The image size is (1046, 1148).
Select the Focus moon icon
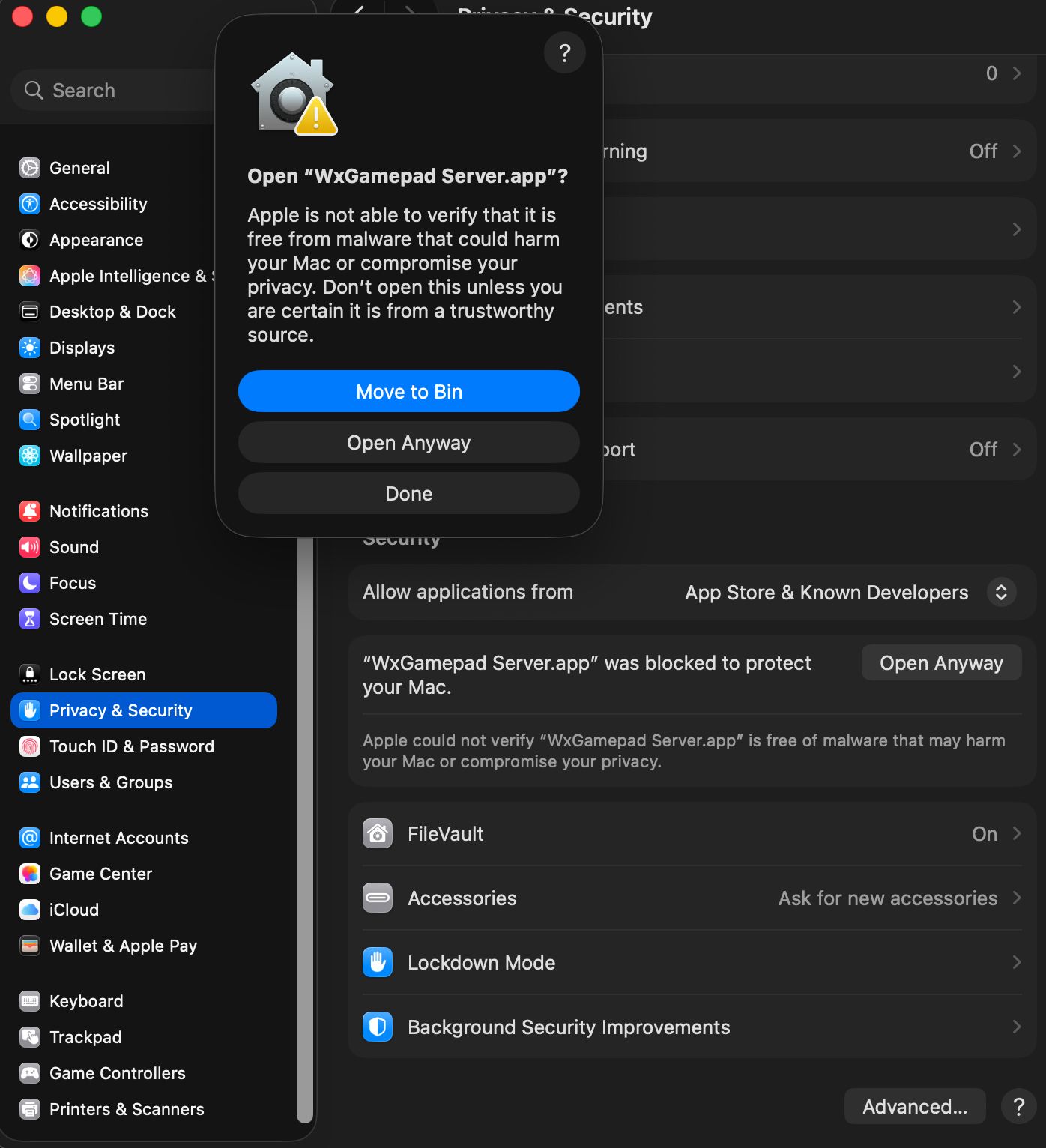pos(30,583)
